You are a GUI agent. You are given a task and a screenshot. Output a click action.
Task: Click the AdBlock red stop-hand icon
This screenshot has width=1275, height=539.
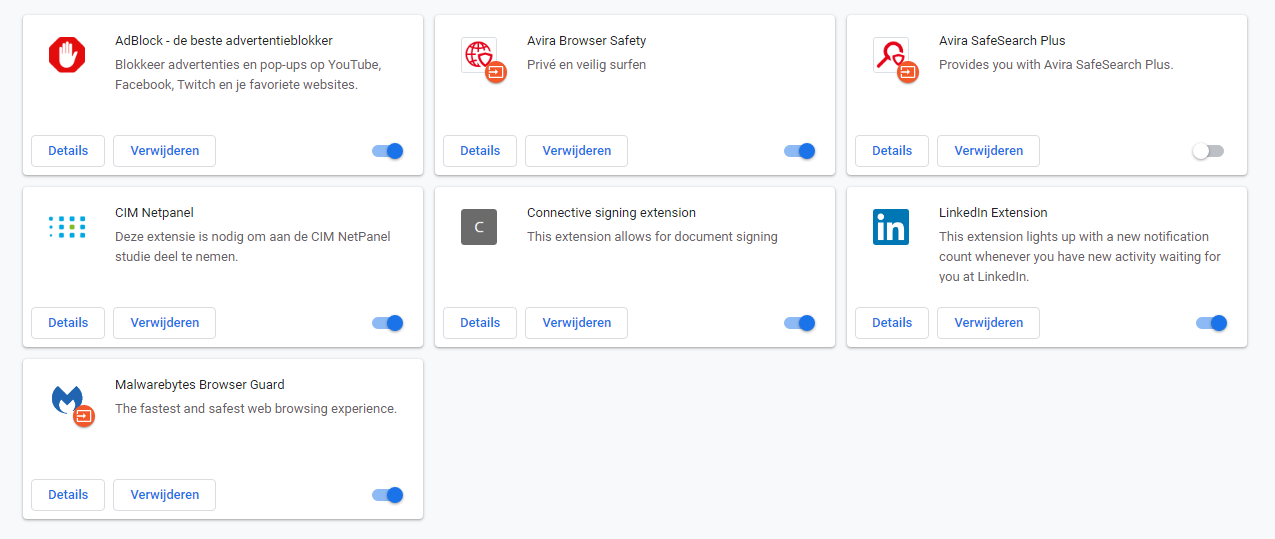tap(67, 55)
